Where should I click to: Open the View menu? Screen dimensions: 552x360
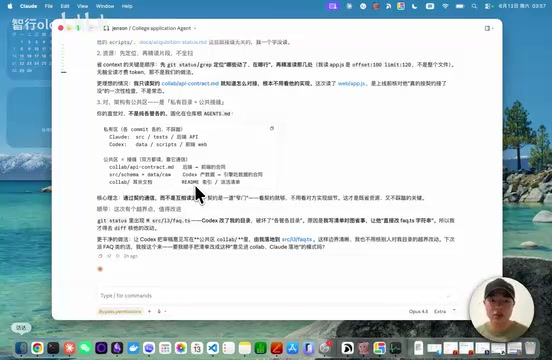[82, 6]
